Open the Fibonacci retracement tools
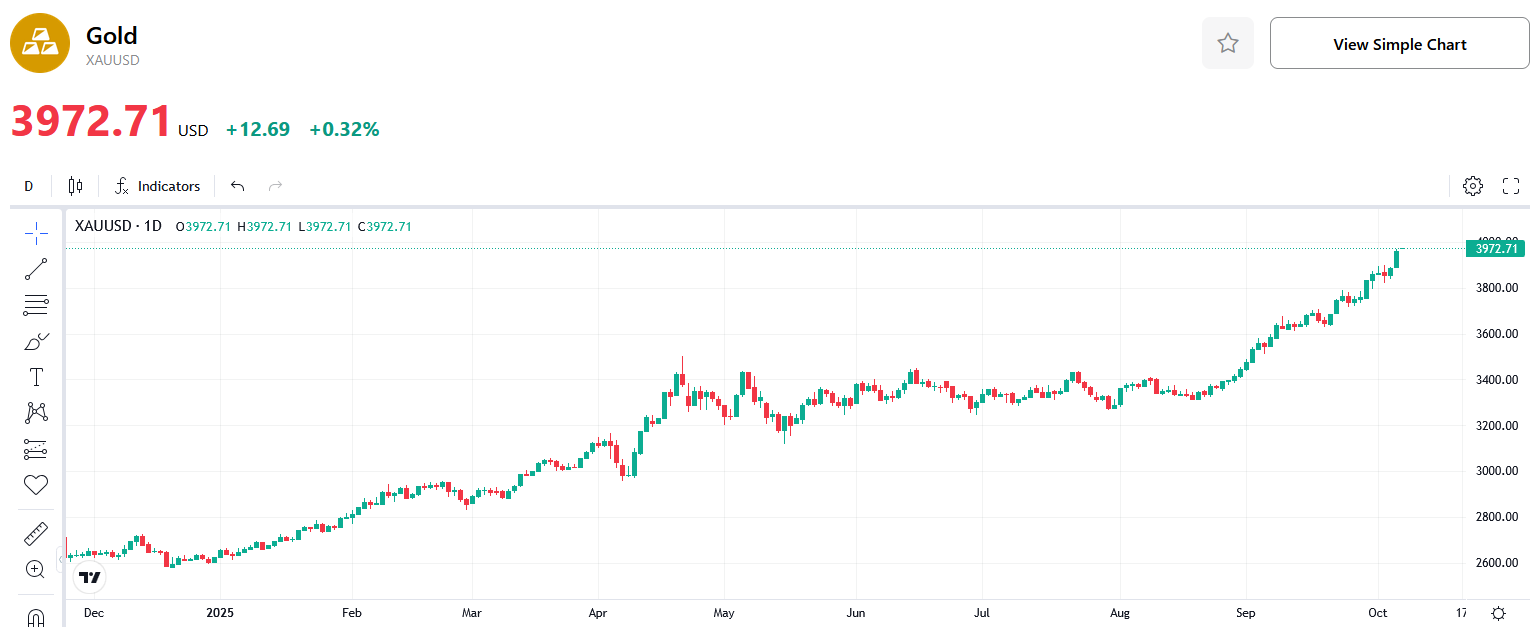 pyautogui.click(x=36, y=306)
